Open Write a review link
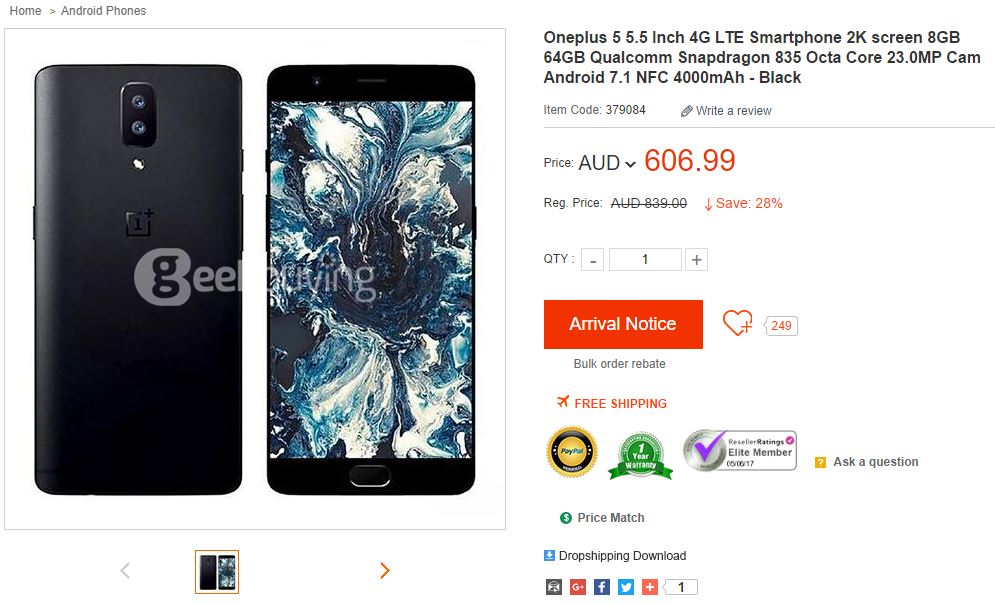Image resolution: width=995 pixels, height=605 pixels. pyautogui.click(x=727, y=110)
